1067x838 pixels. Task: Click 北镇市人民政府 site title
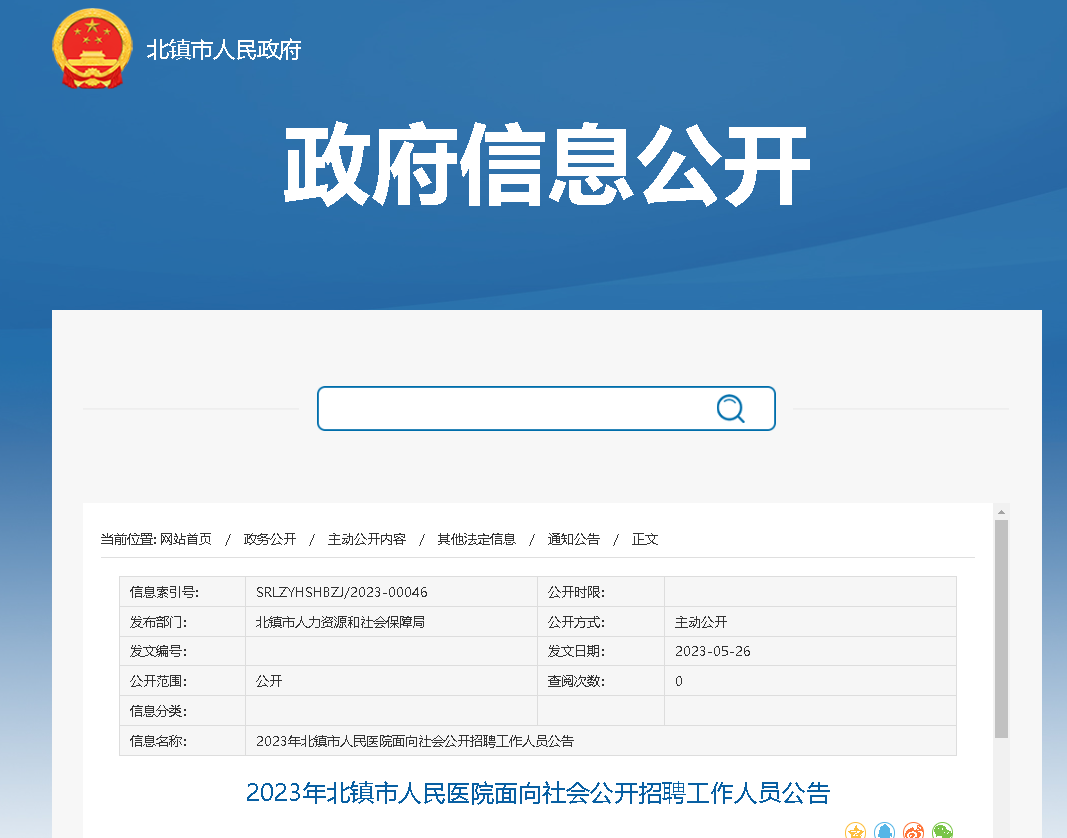pyautogui.click(x=224, y=50)
